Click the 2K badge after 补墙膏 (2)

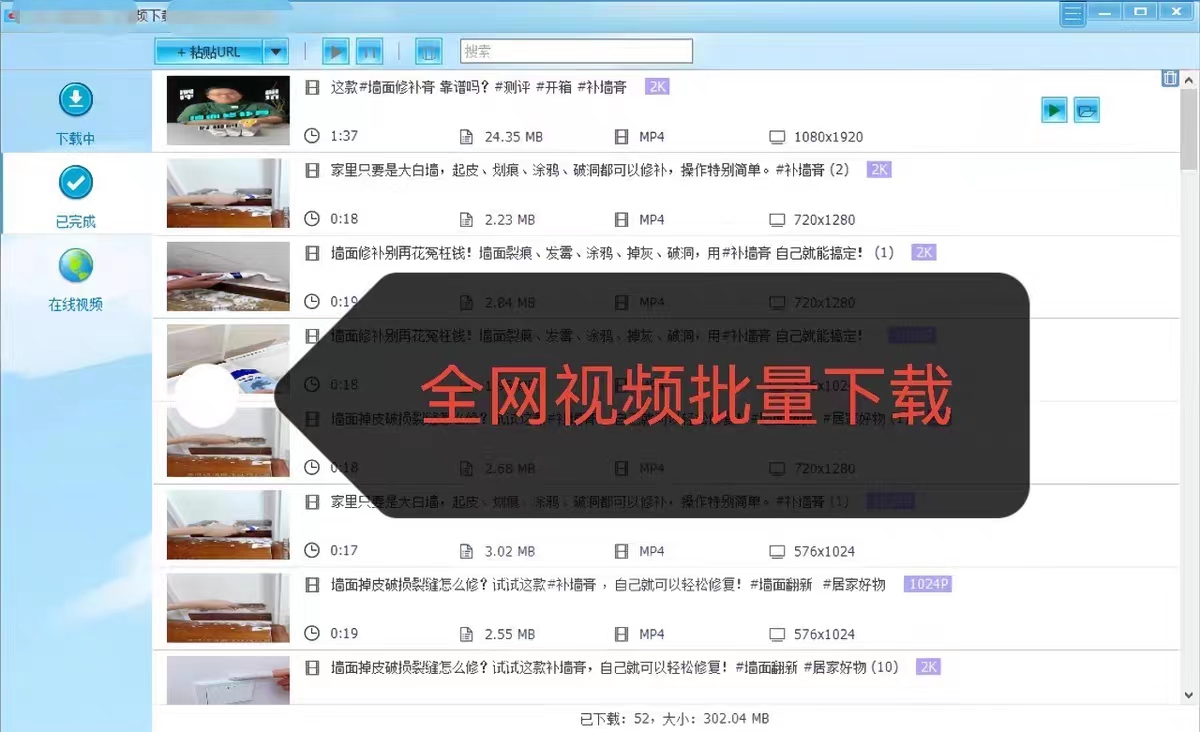point(879,170)
